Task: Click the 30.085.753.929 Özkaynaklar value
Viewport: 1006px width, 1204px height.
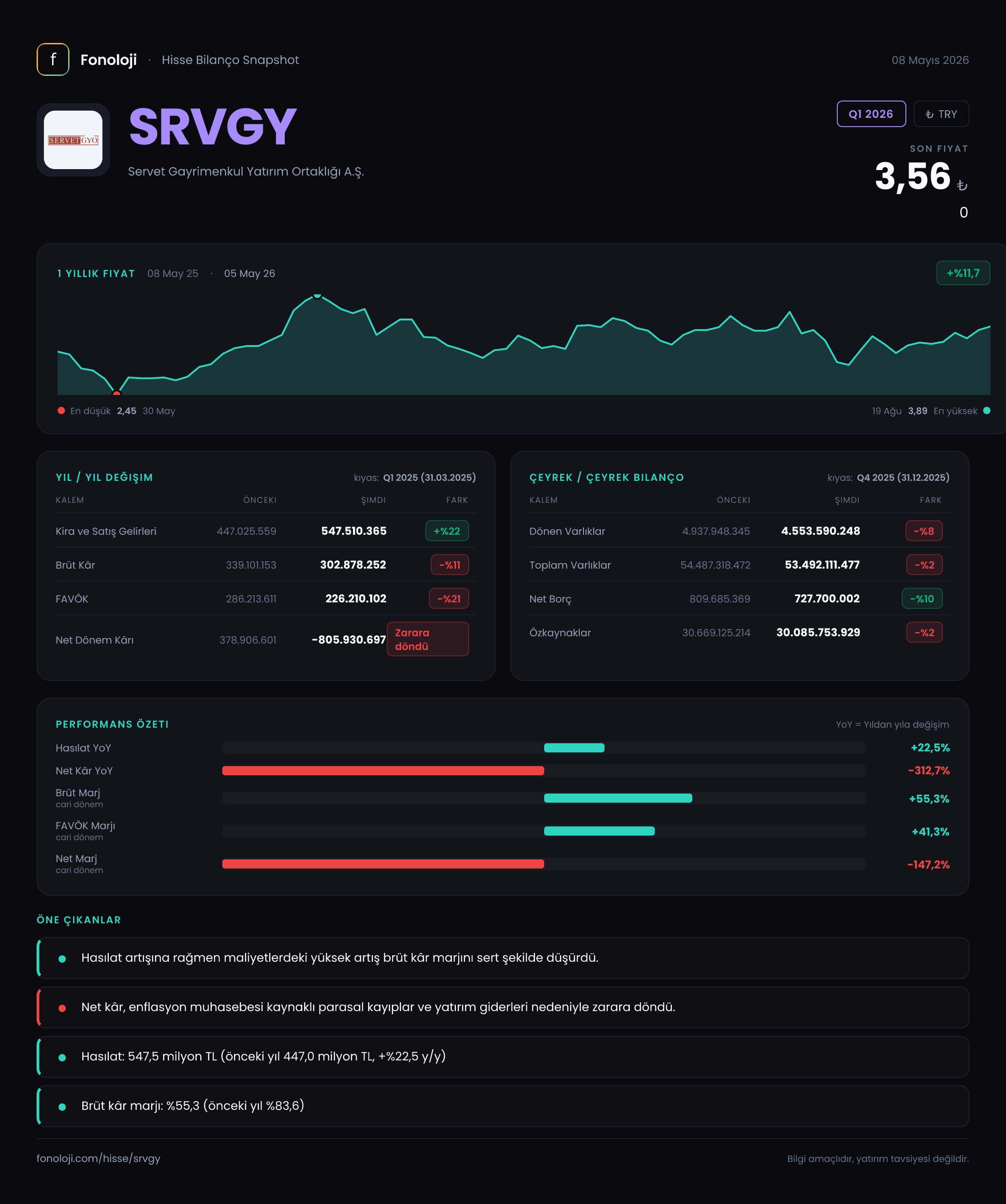Action: 819,632
